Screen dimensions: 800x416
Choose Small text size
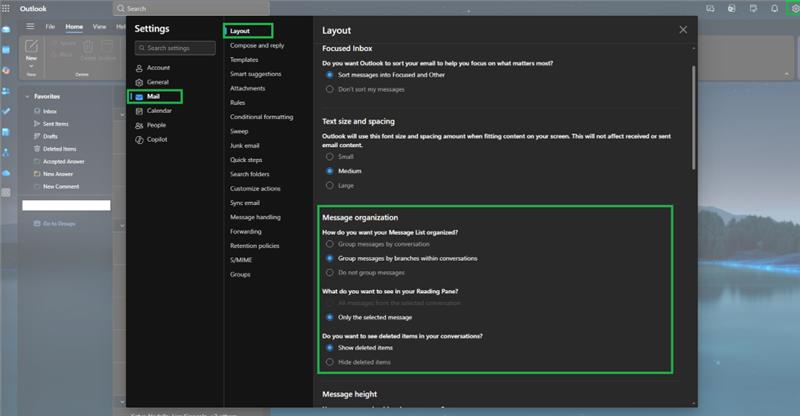pos(330,157)
